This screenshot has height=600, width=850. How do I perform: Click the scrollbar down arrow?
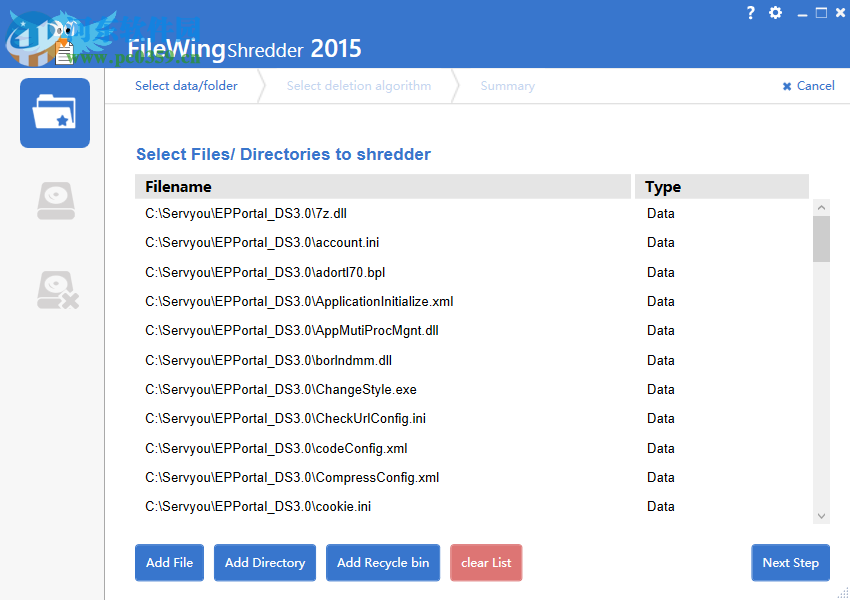tap(822, 514)
